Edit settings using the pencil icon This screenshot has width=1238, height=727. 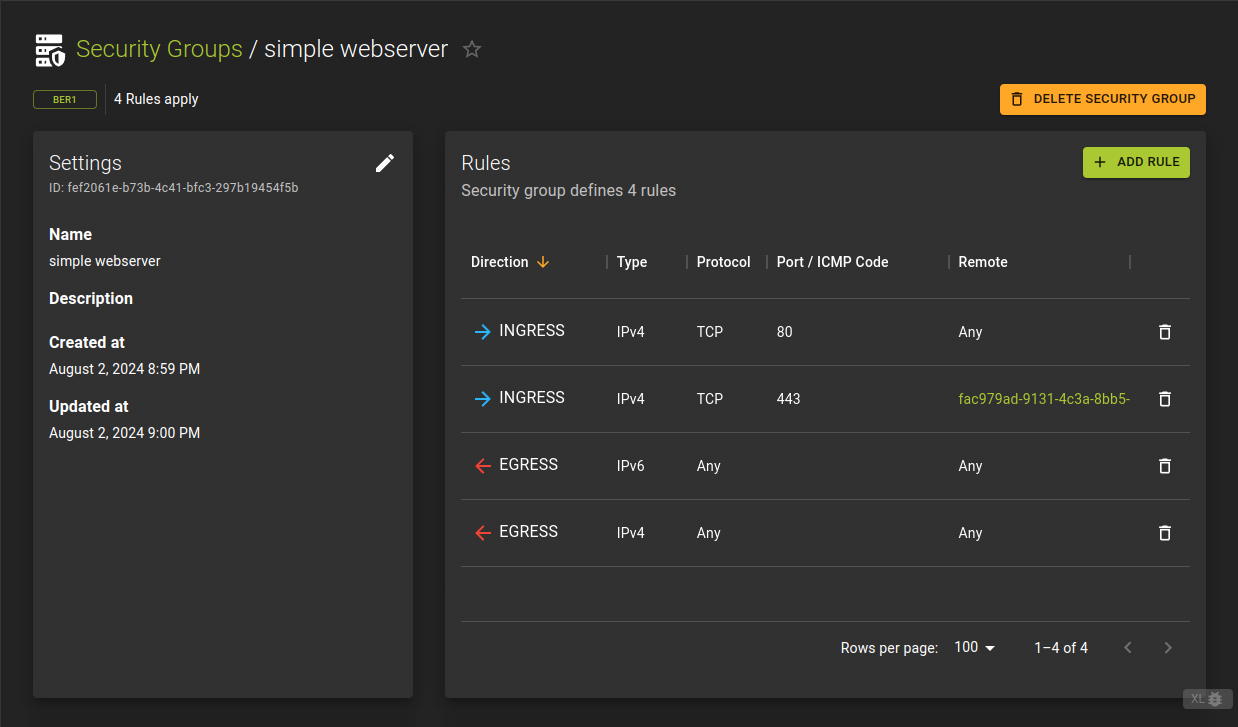click(384, 163)
